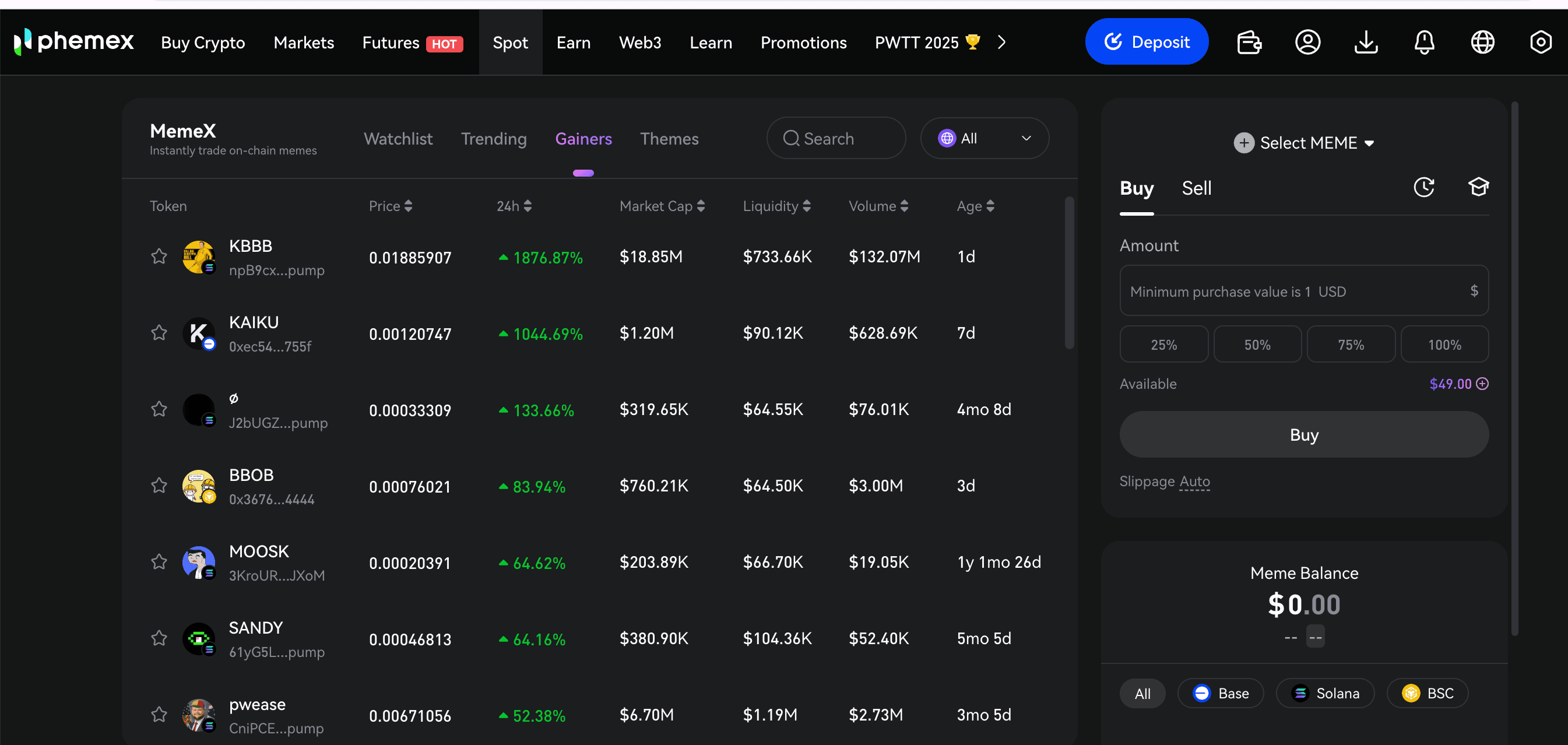
Task: Select the Buy tab
Action: click(1137, 188)
